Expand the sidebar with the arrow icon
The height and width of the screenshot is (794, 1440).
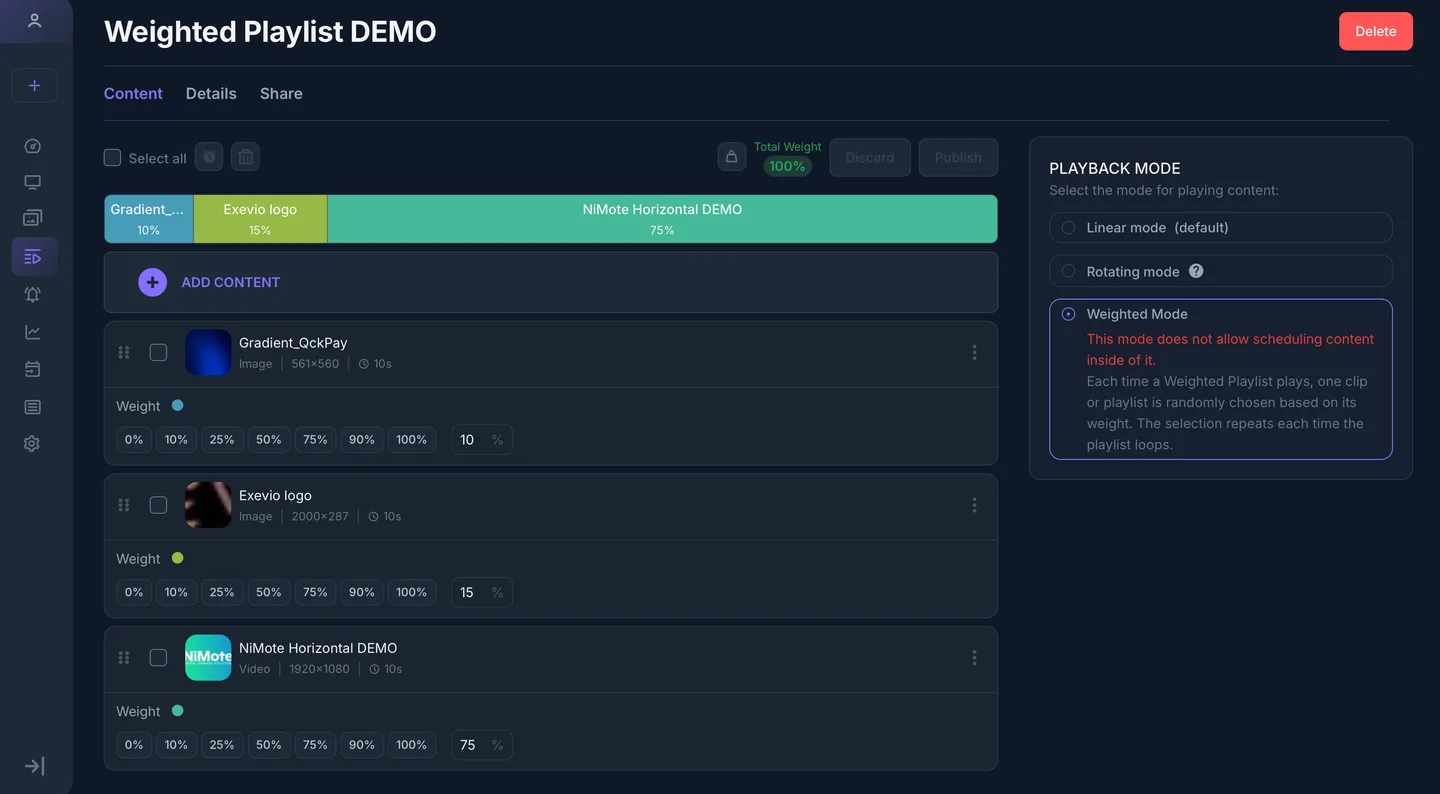tap(34, 766)
